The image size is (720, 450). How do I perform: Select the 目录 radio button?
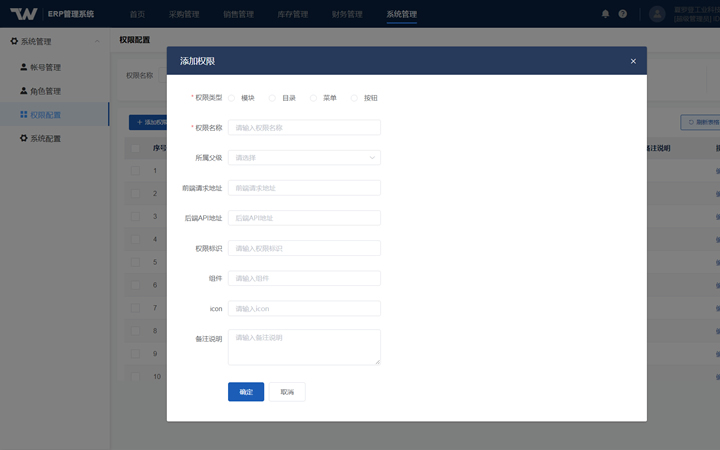pos(272,98)
